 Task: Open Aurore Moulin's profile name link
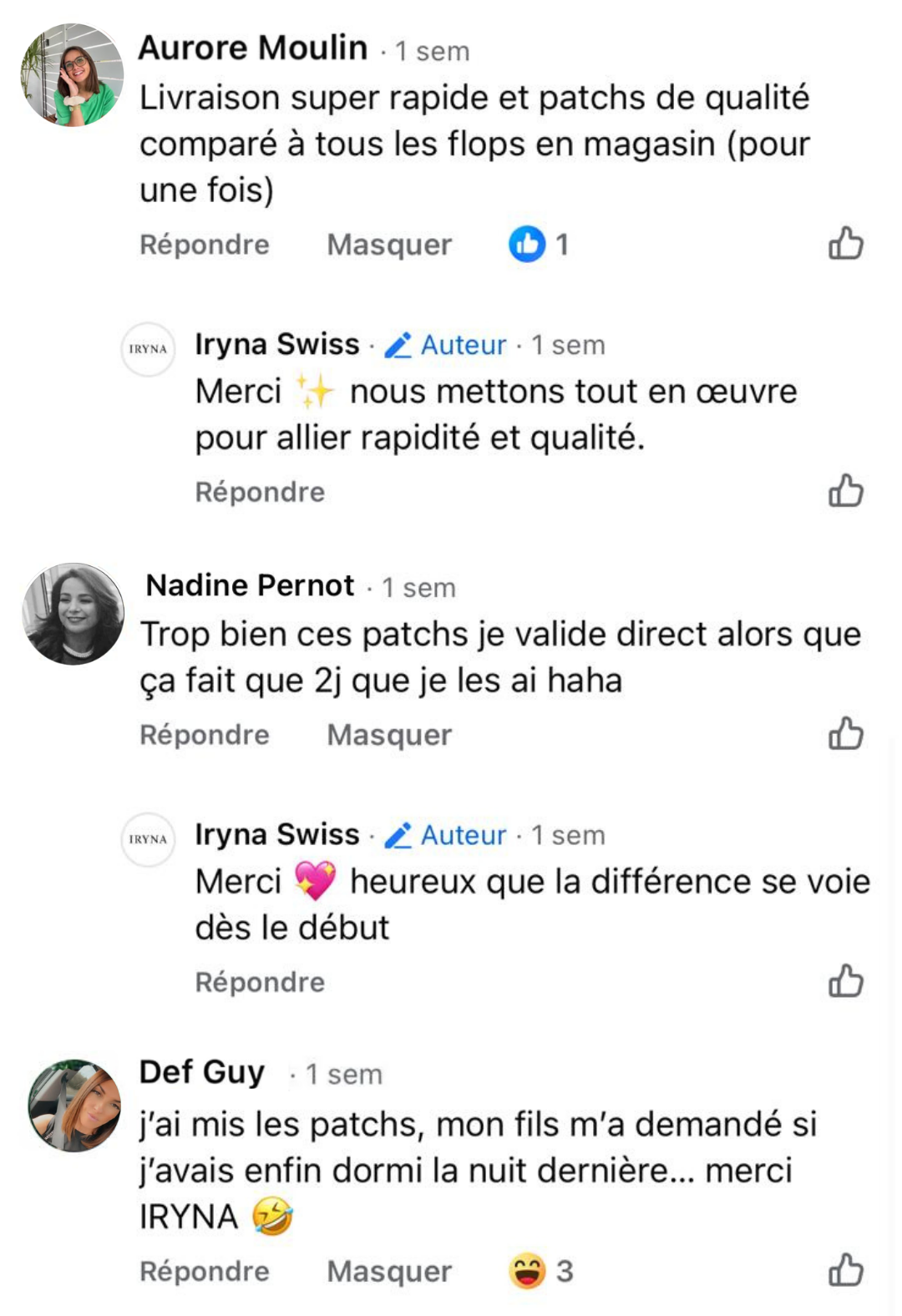tap(253, 48)
